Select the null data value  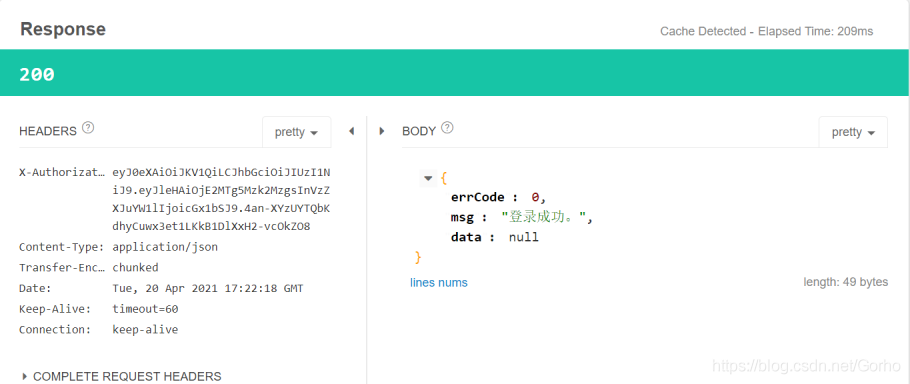[523, 237]
